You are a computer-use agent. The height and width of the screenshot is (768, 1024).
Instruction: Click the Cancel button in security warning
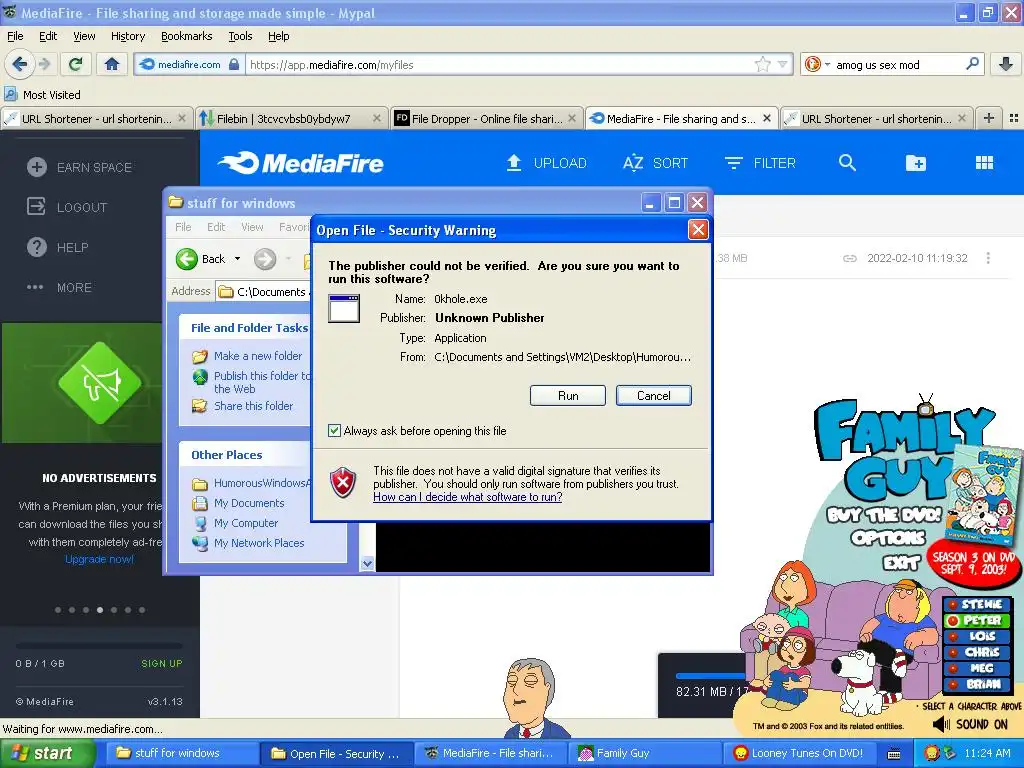(653, 395)
